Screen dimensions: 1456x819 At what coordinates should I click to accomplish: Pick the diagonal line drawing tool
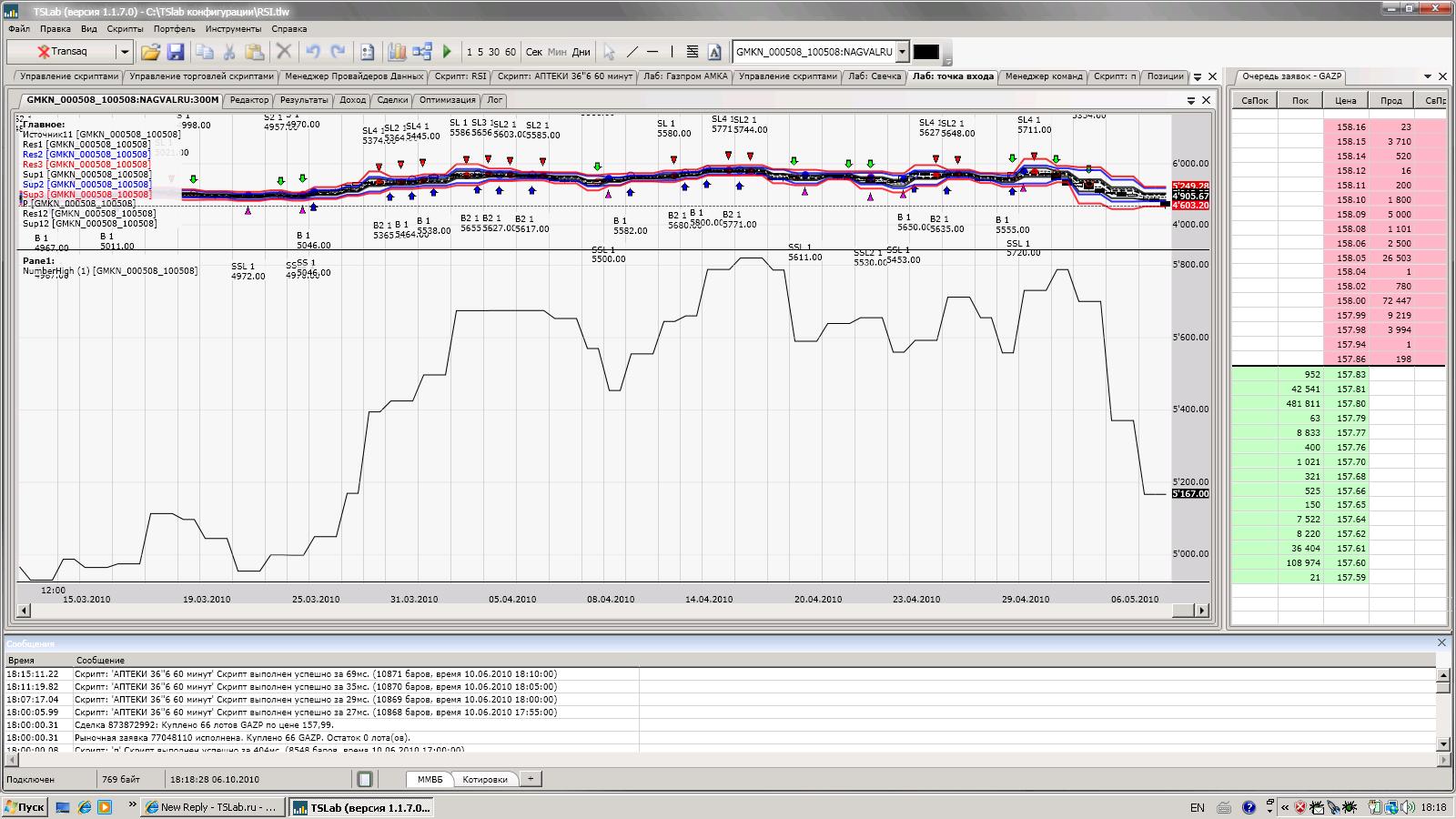[x=632, y=52]
